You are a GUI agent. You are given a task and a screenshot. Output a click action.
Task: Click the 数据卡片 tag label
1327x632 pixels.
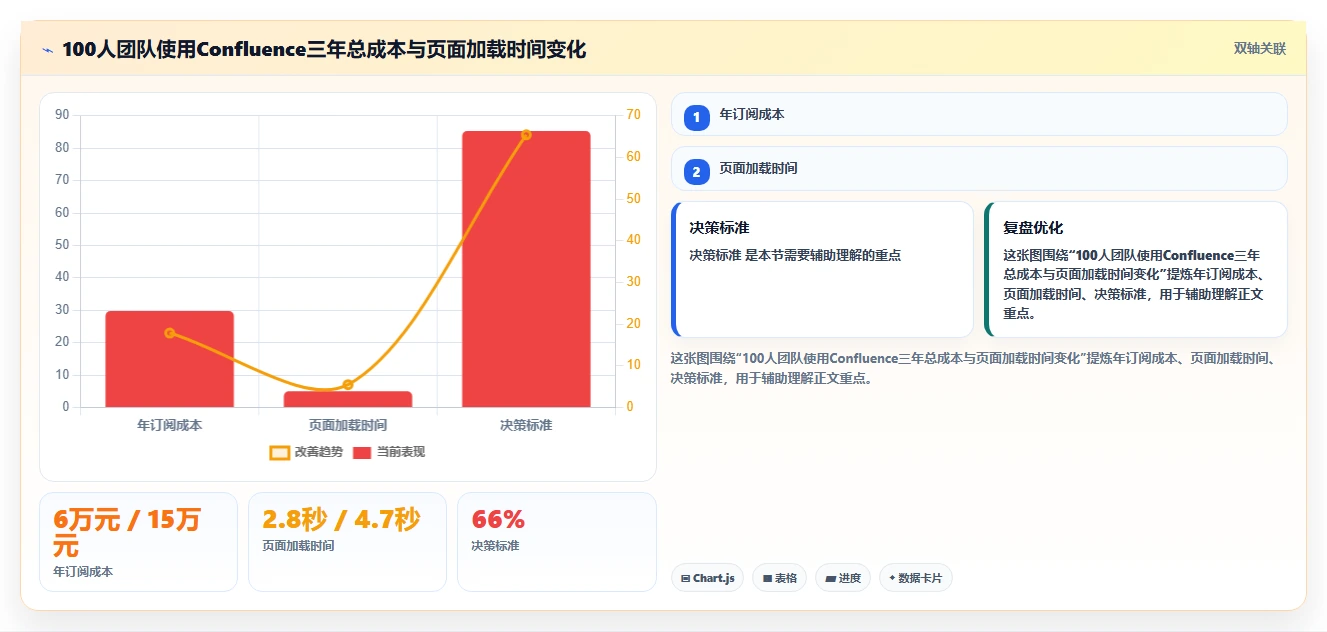point(920,578)
